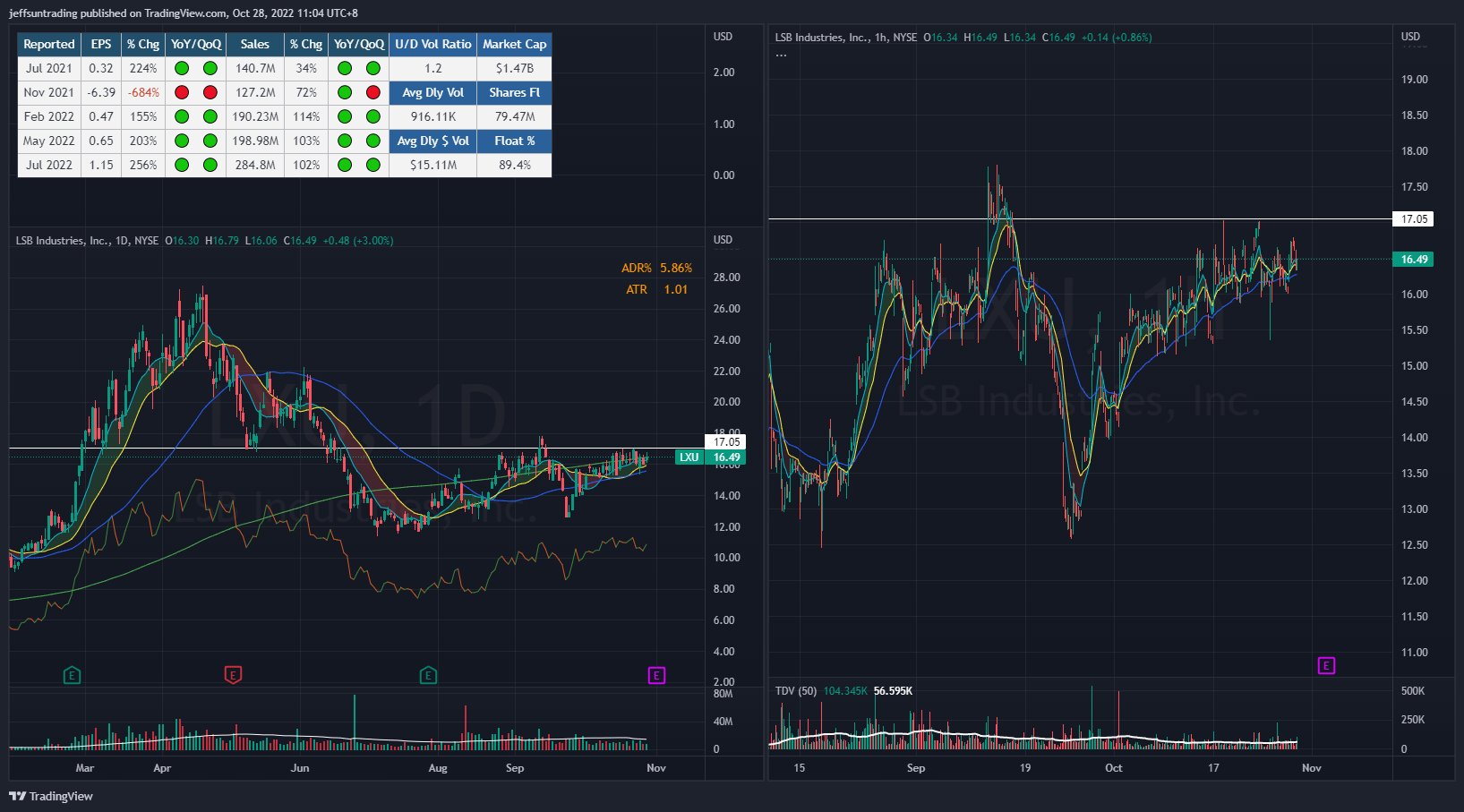Click the EPS column header

101,44
